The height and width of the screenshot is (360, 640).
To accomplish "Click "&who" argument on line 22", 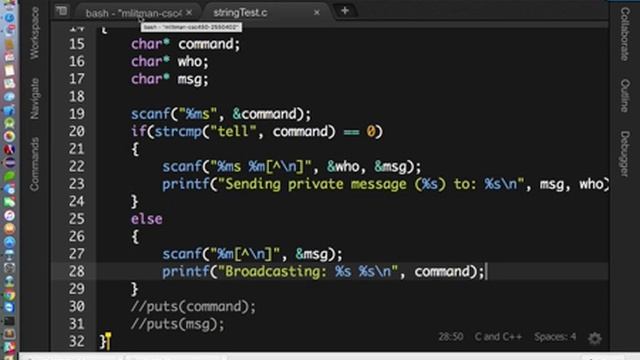I will click(x=343, y=167).
